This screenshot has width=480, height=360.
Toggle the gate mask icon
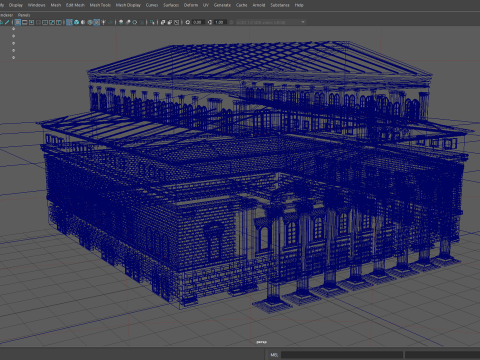pyautogui.click(x=38, y=22)
